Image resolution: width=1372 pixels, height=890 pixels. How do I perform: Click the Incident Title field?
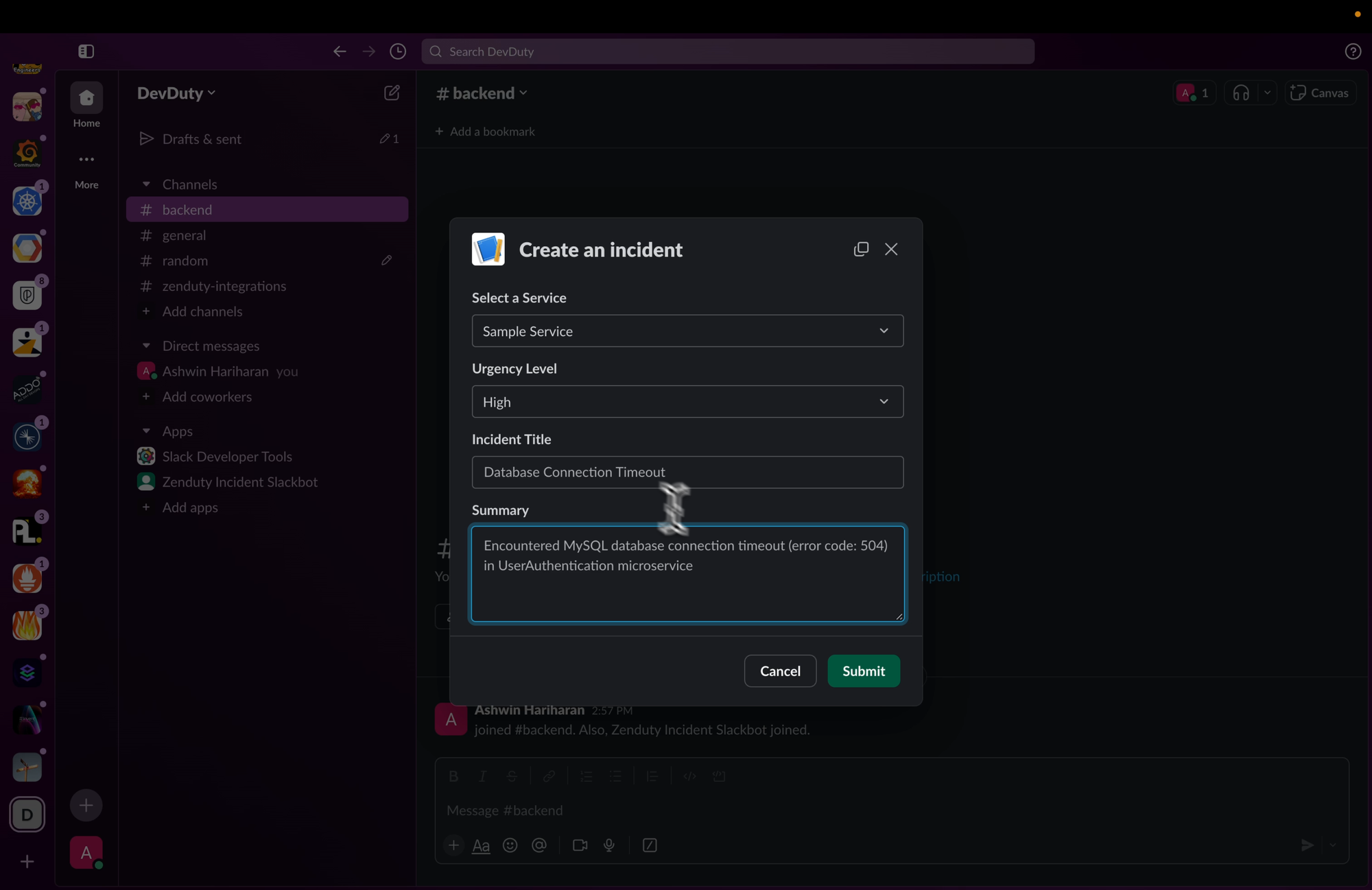click(687, 472)
